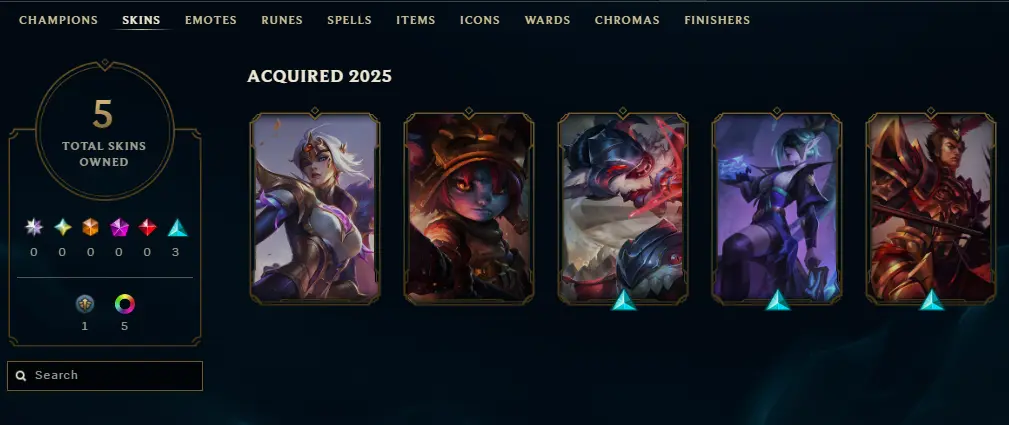This screenshot has width=1009, height=425.
Task: Switch to the Wards tab
Action: point(548,20)
